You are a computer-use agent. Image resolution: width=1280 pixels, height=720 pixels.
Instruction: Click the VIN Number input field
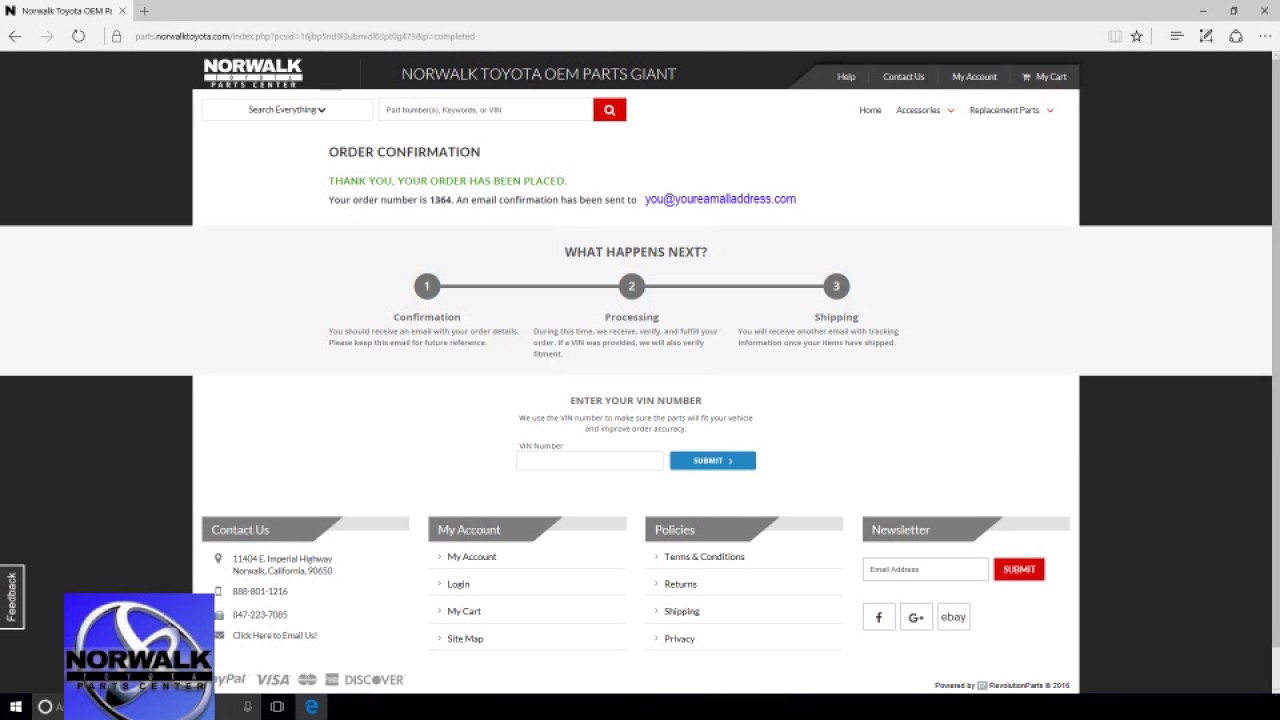[589, 461]
